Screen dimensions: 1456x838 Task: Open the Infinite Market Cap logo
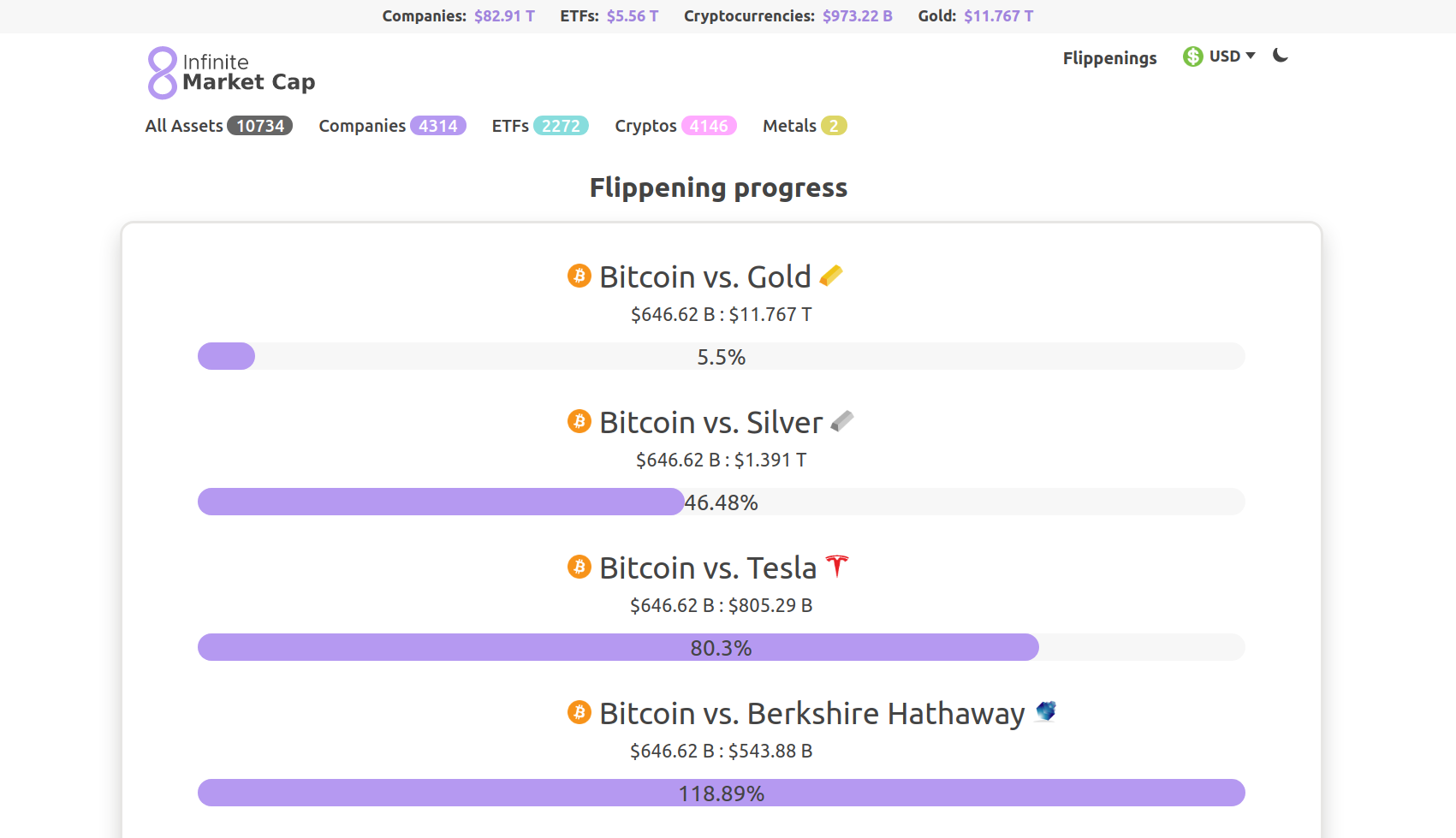click(231, 73)
